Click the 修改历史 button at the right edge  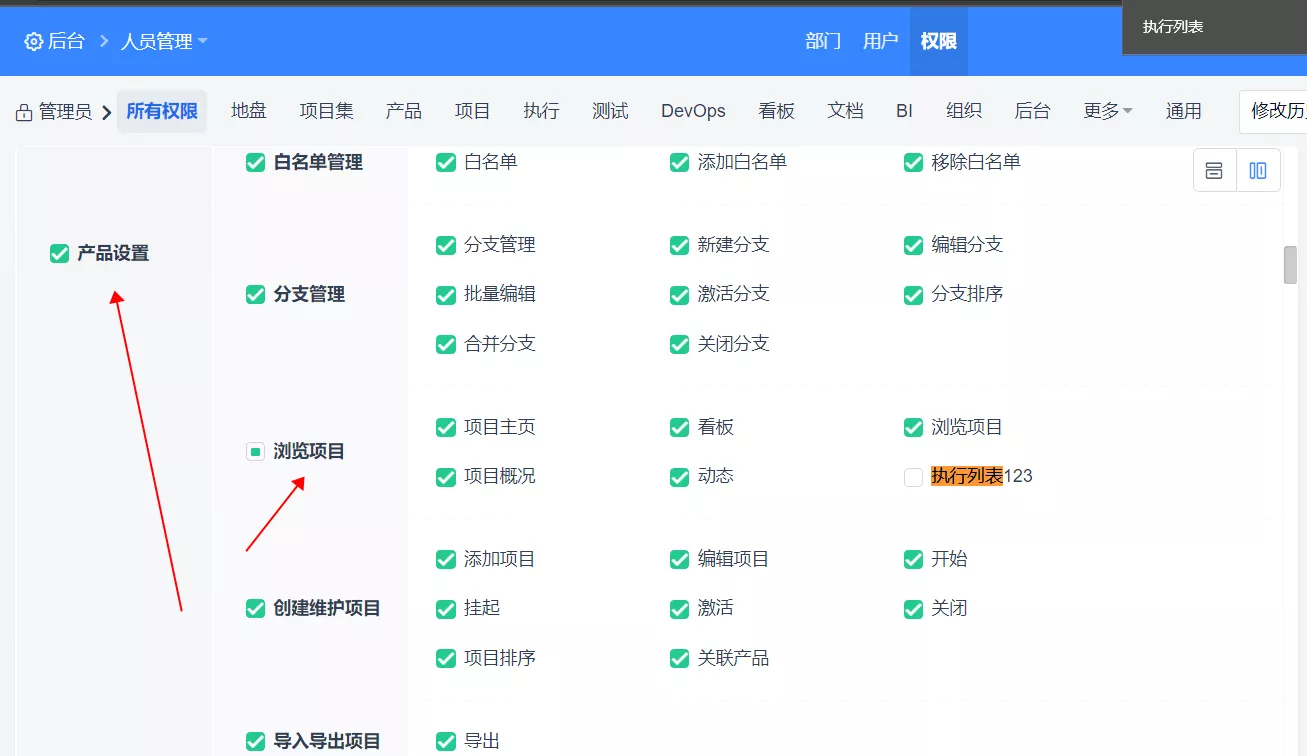pos(1273,111)
